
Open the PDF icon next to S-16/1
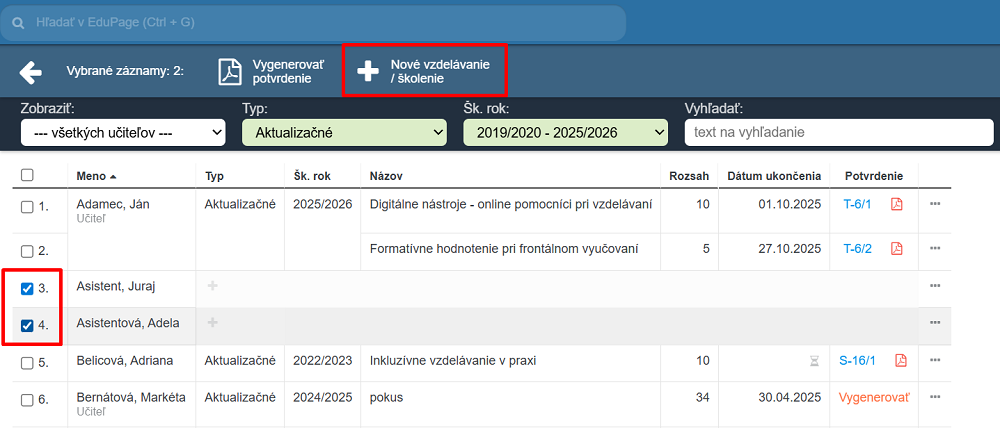900,361
